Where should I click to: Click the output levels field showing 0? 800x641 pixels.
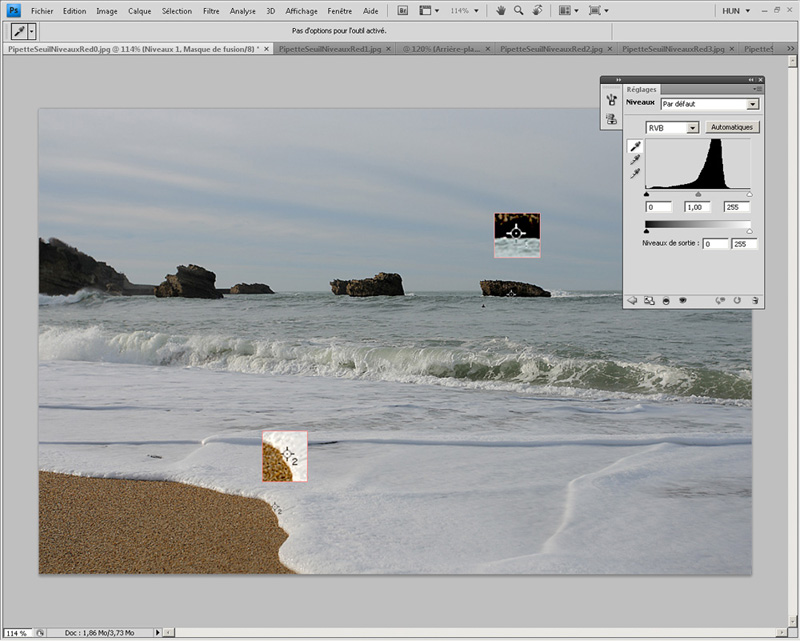click(x=715, y=244)
